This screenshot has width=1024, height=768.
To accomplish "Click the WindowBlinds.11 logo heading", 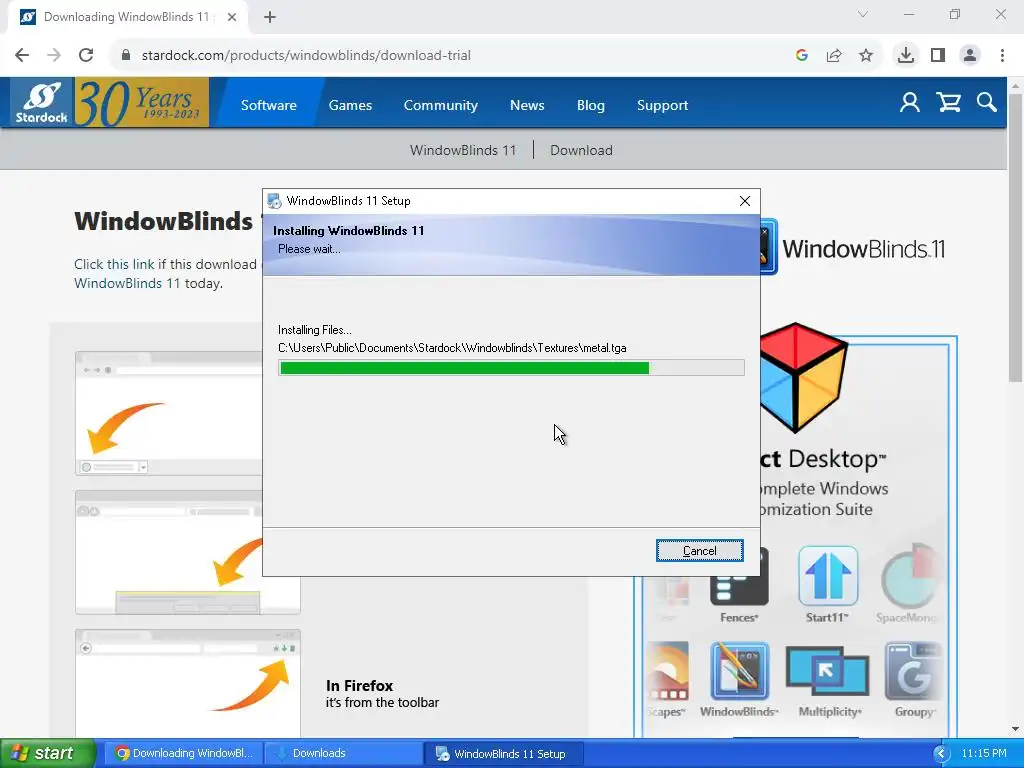I will tap(863, 249).
